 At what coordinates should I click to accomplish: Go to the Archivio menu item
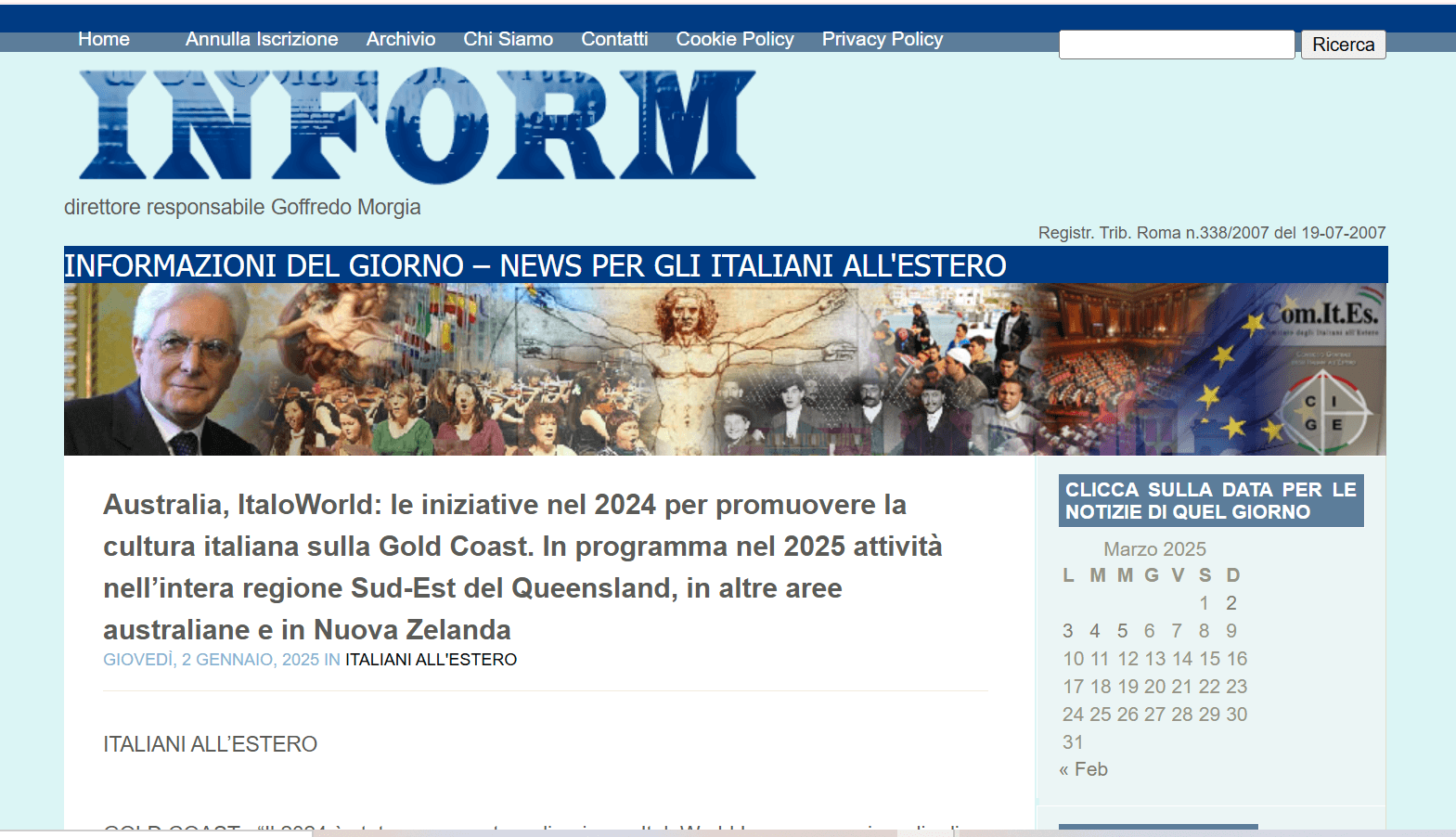[x=400, y=39]
